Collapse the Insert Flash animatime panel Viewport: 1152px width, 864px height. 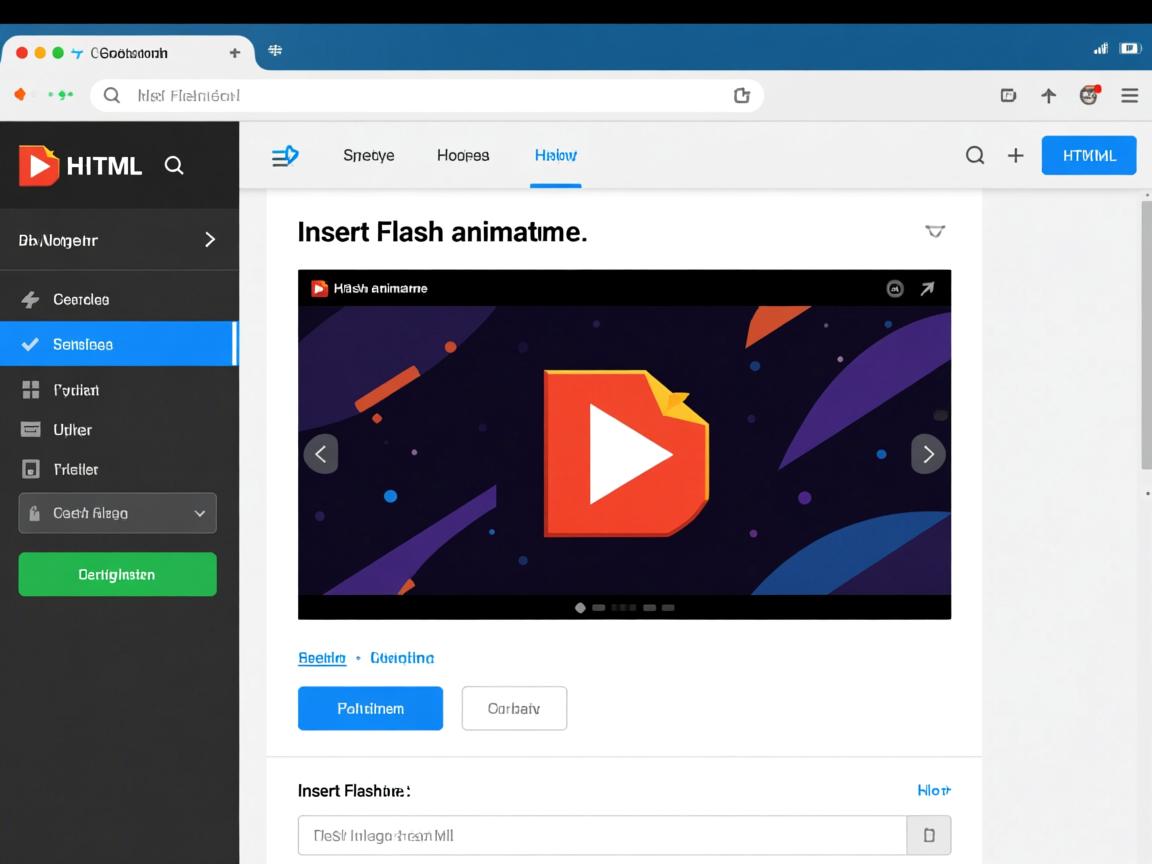tap(934, 232)
